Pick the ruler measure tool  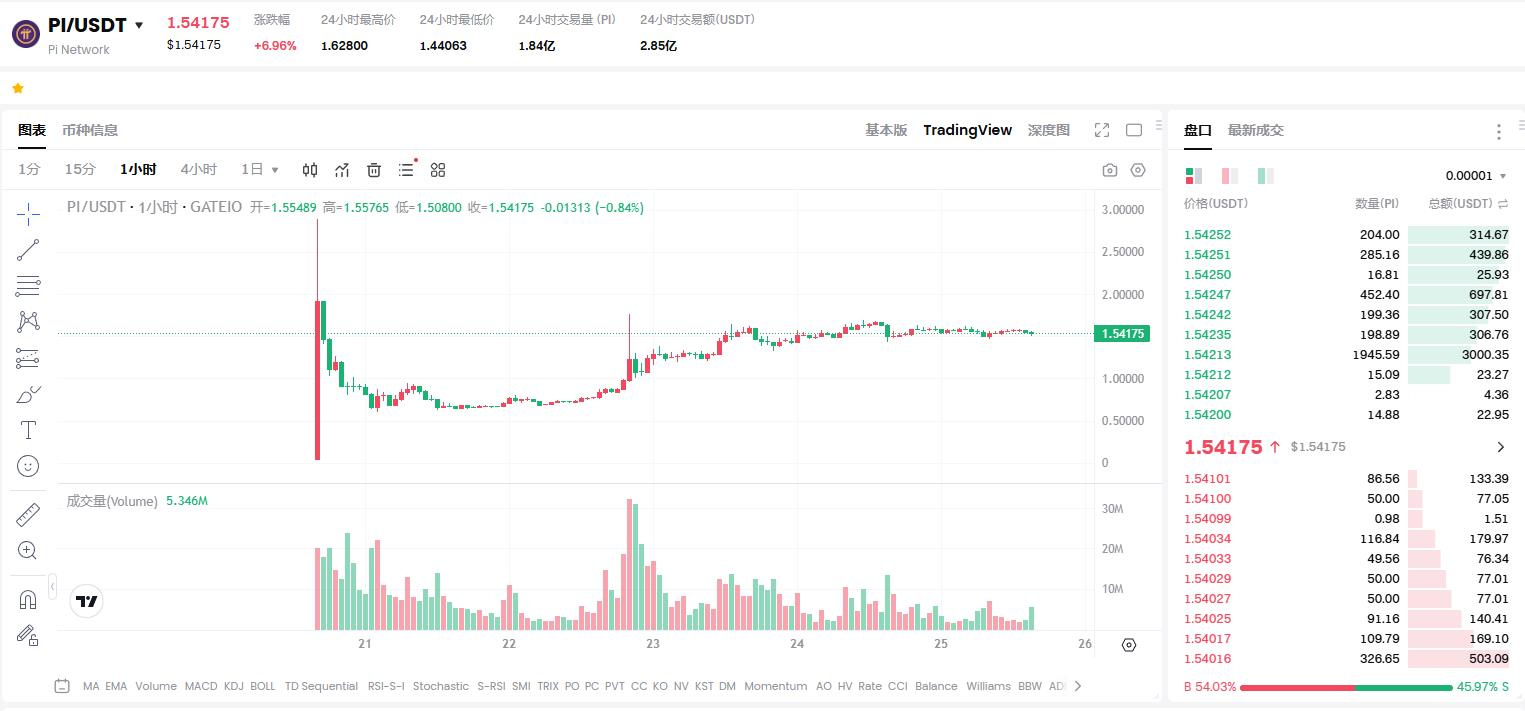28,515
